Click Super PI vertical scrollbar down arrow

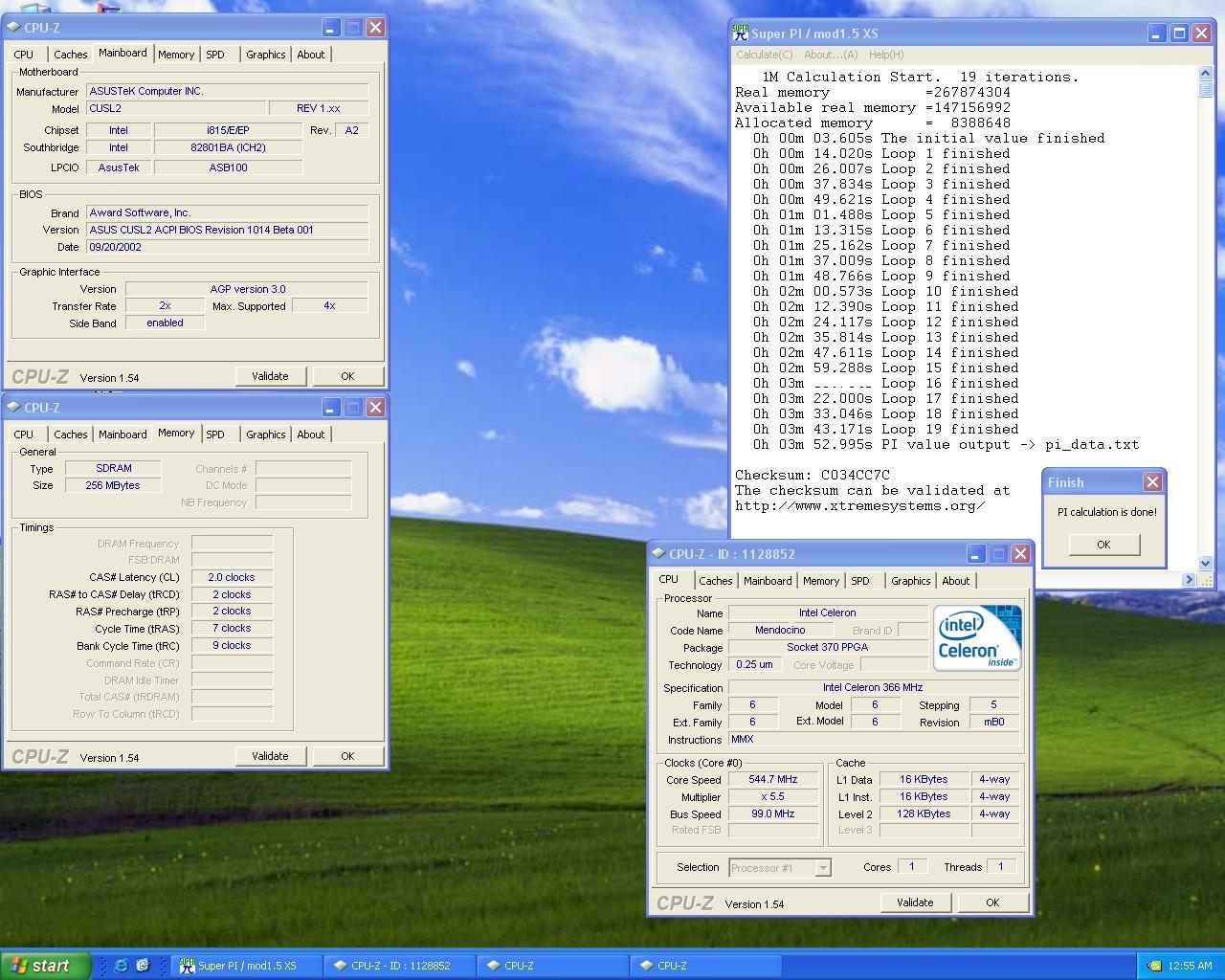tap(1205, 564)
